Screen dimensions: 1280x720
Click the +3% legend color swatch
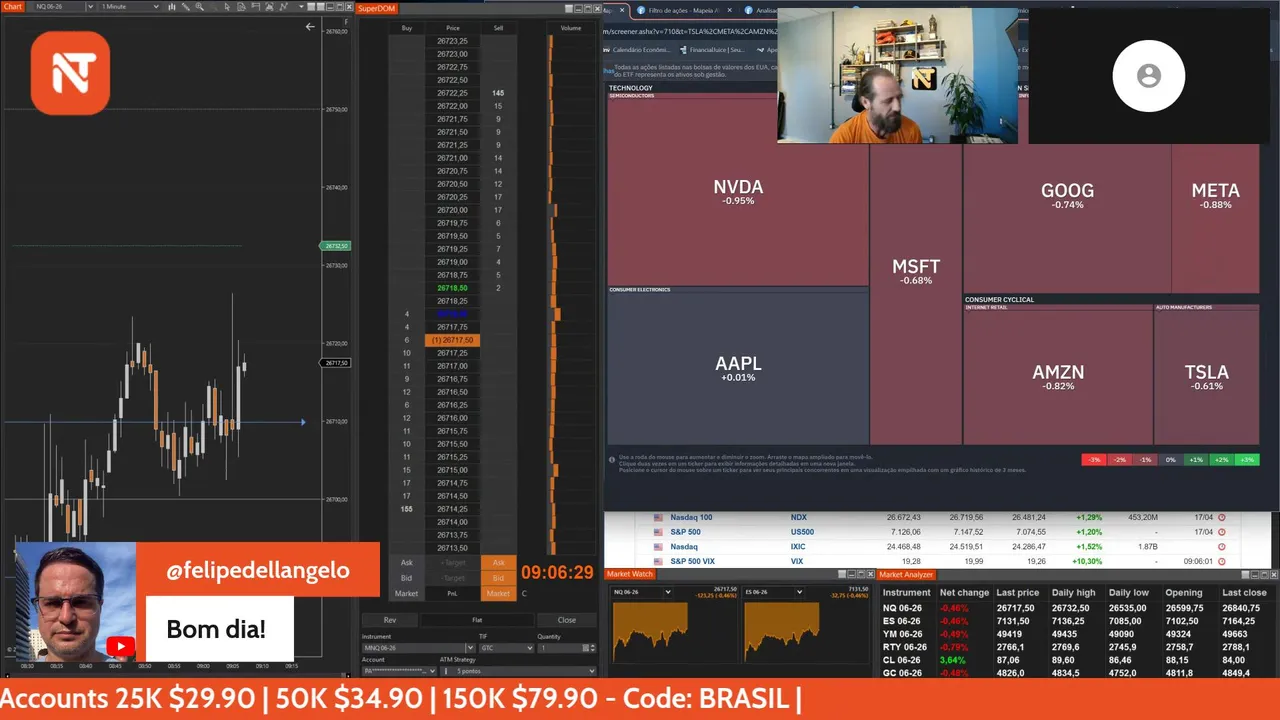(x=1246, y=459)
